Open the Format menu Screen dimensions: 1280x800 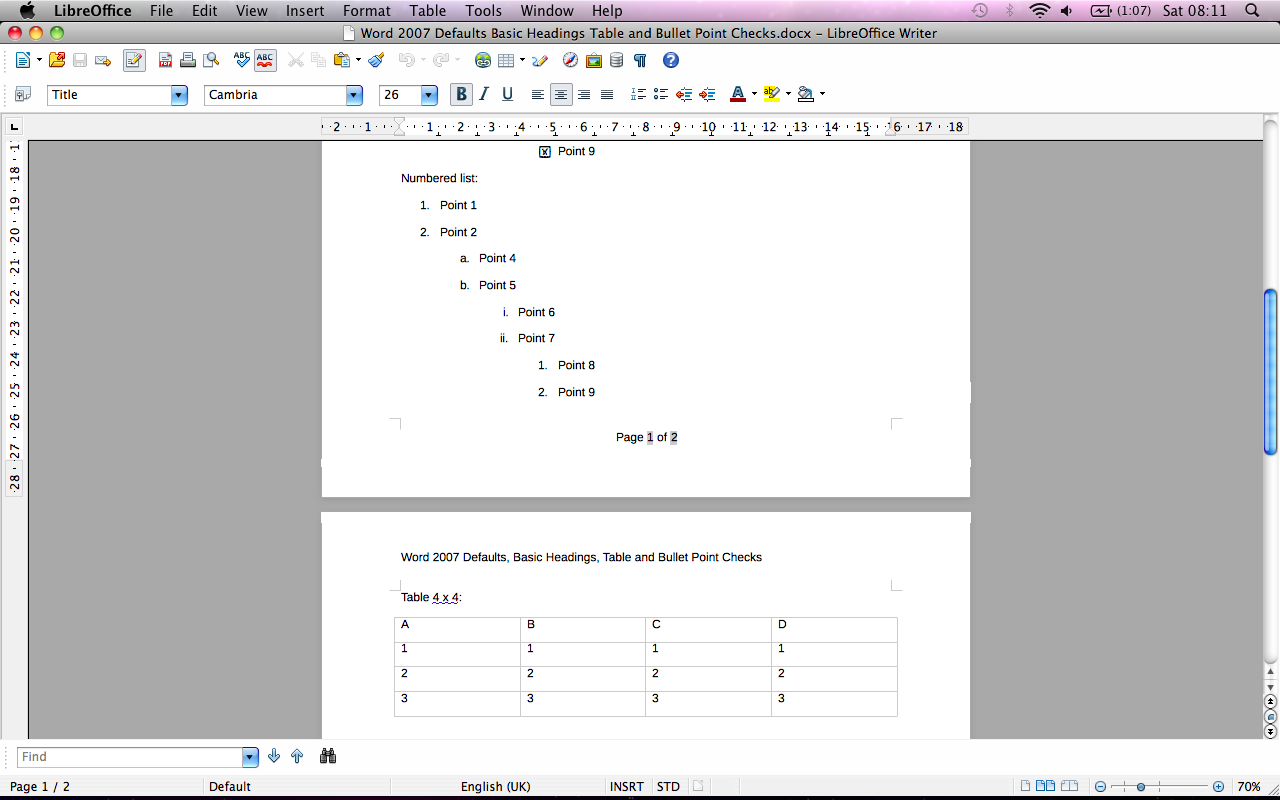(x=366, y=11)
